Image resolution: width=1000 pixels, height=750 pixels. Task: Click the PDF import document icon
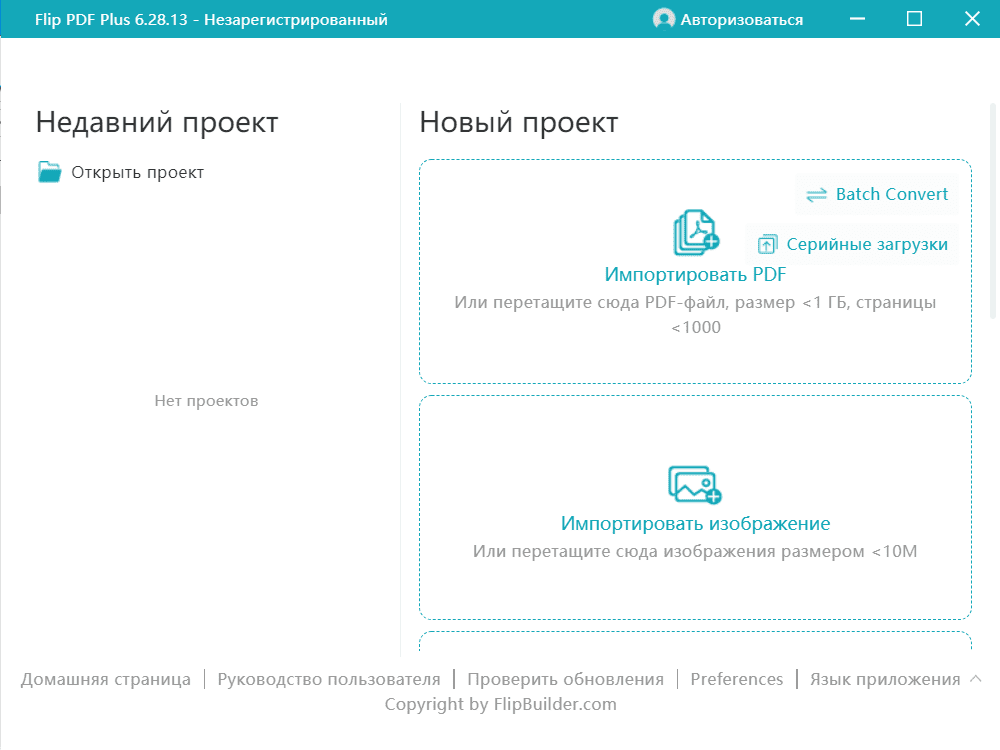696,233
